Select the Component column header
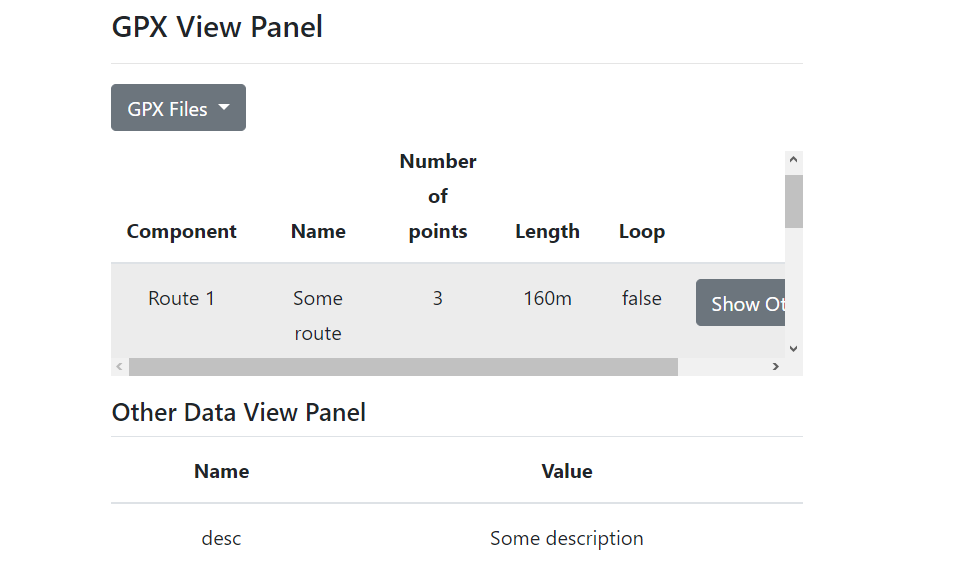Image resolution: width=965 pixels, height=561 pixels. pos(181,231)
